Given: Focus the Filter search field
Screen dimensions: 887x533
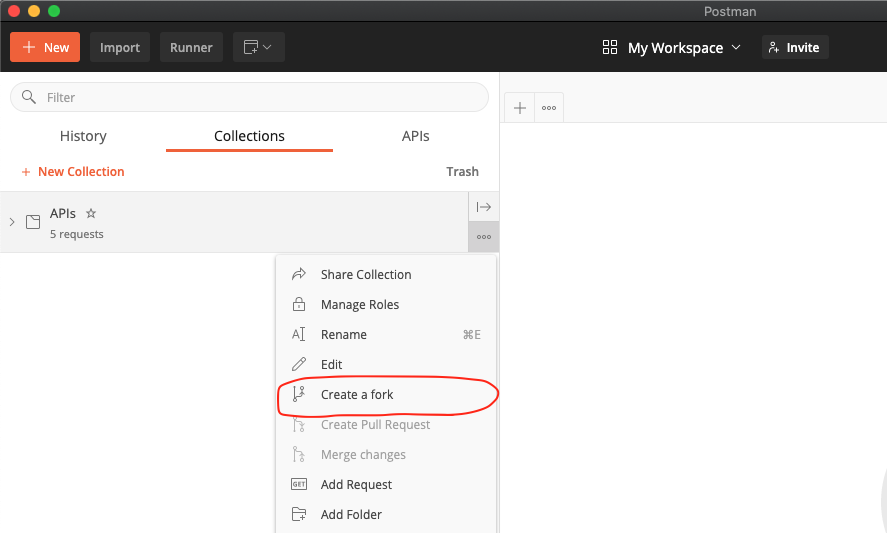Looking at the screenshot, I should [250, 97].
